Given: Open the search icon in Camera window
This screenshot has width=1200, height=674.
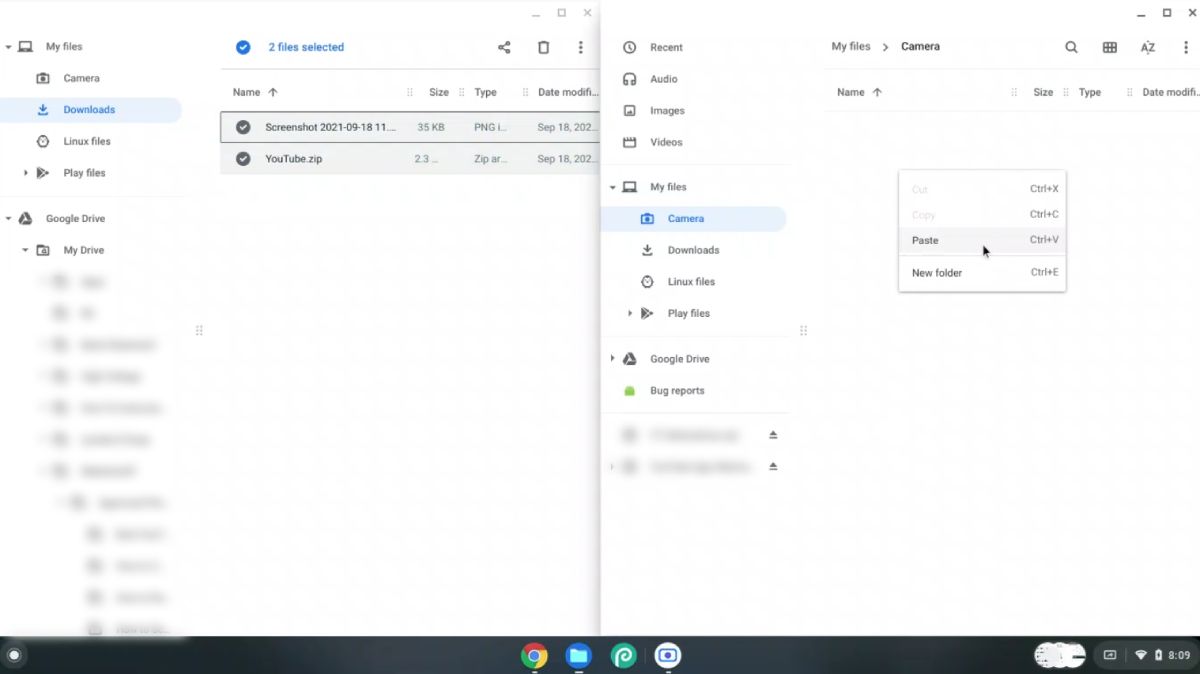Looking at the screenshot, I should point(1070,46).
